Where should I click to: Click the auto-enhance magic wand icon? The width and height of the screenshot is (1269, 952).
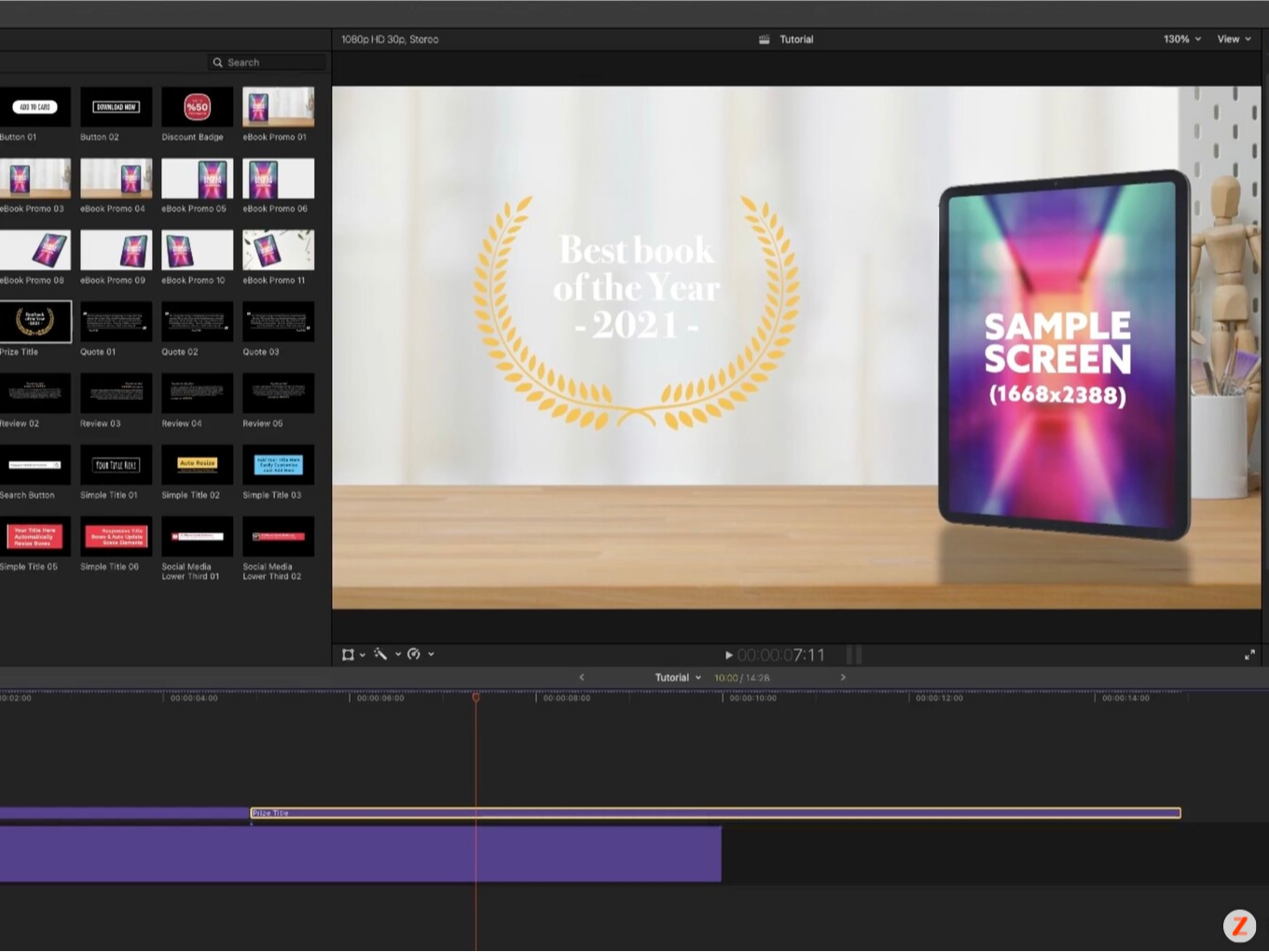point(380,654)
